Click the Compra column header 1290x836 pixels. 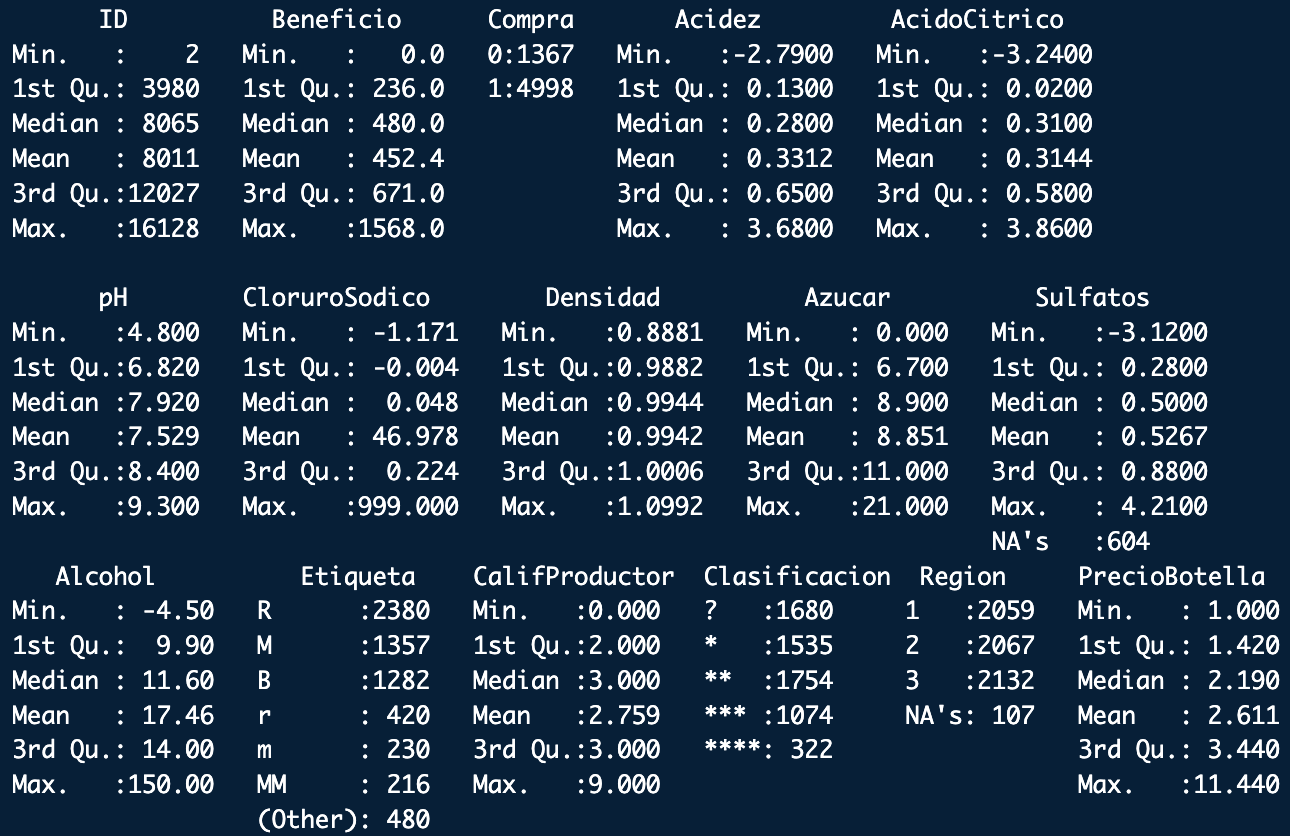531,20
